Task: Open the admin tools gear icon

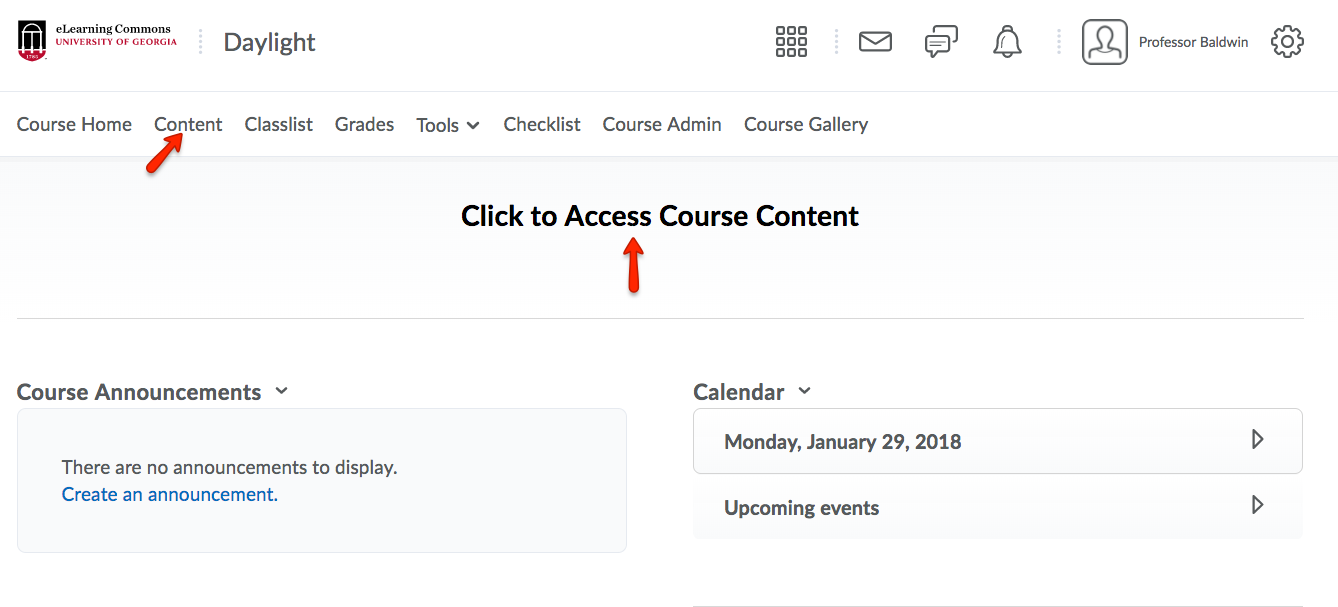Action: 1287,42
